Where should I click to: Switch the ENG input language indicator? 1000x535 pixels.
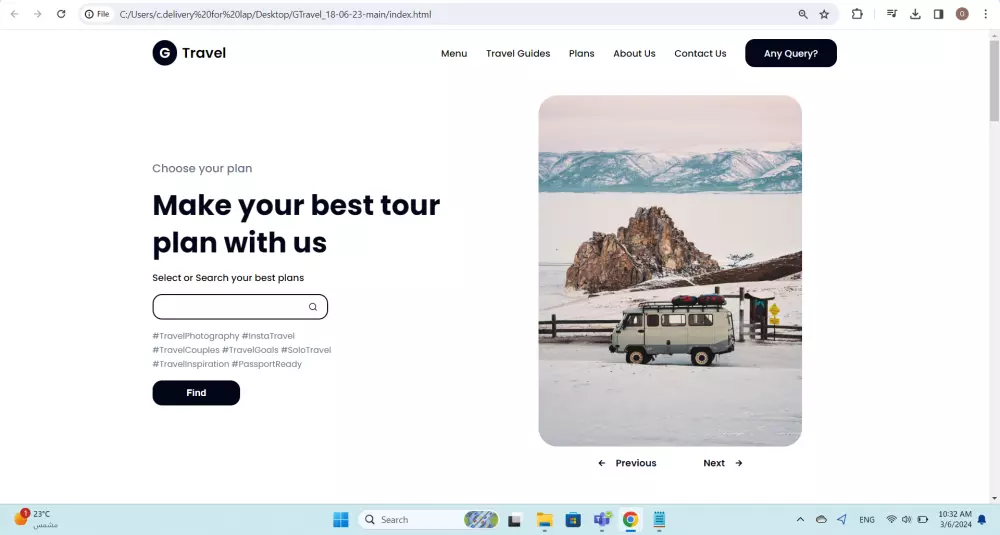(x=867, y=520)
